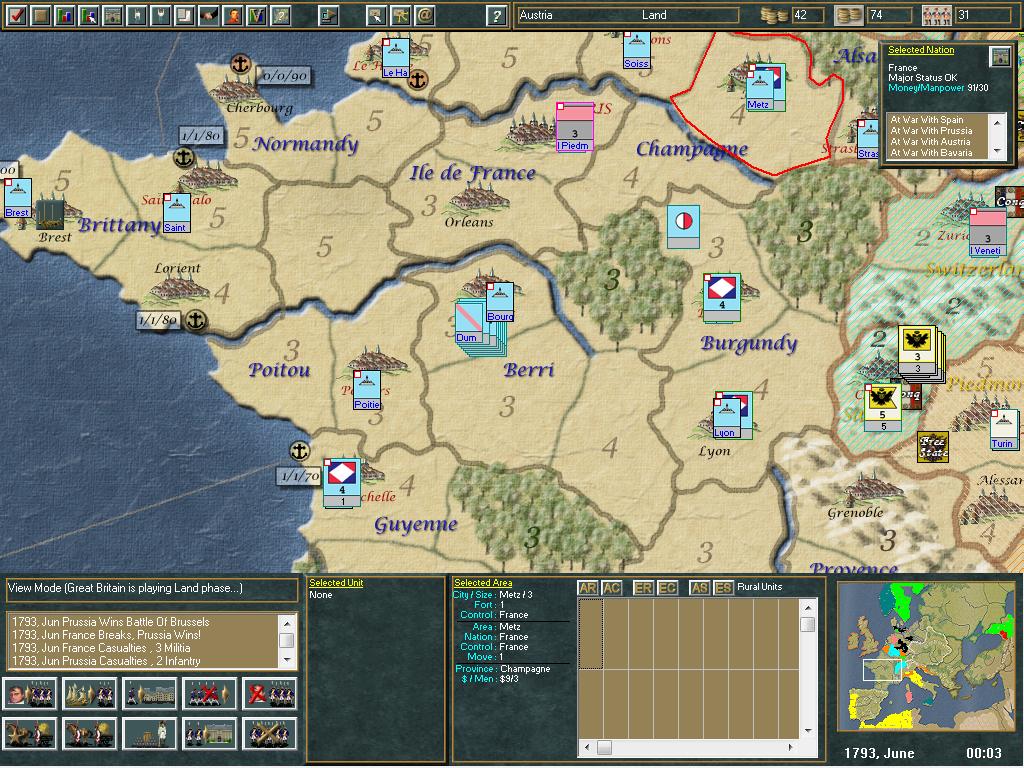Click the half-red circle unit in Burgundy
This screenshot has width=1024, height=768.
pyautogui.click(x=683, y=227)
